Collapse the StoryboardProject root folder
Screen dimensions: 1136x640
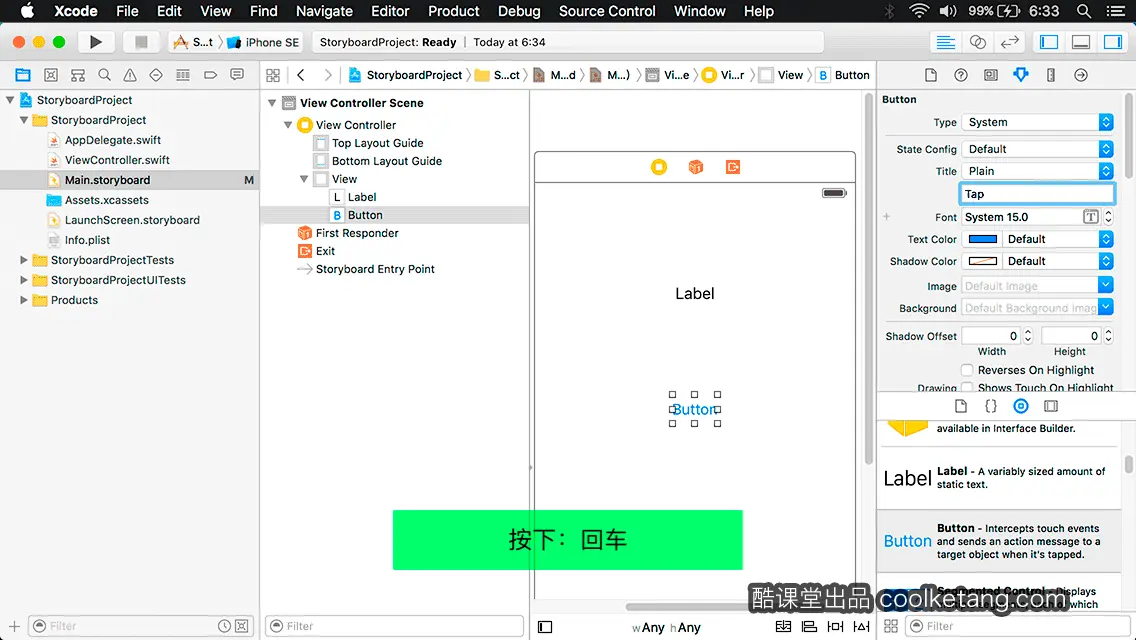tap(10, 100)
